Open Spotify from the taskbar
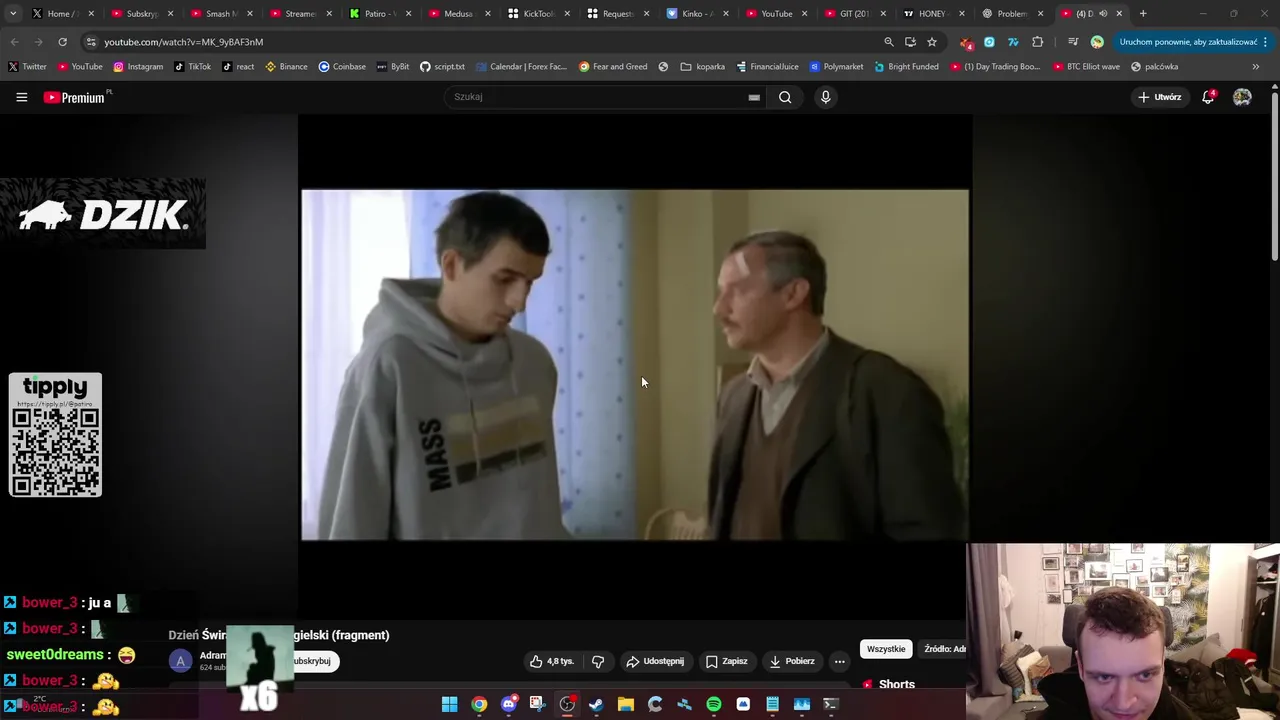 tap(714, 705)
